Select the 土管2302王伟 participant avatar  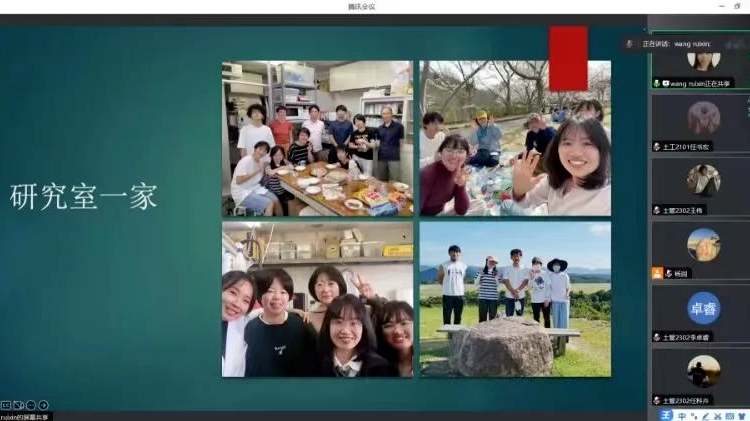click(704, 180)
